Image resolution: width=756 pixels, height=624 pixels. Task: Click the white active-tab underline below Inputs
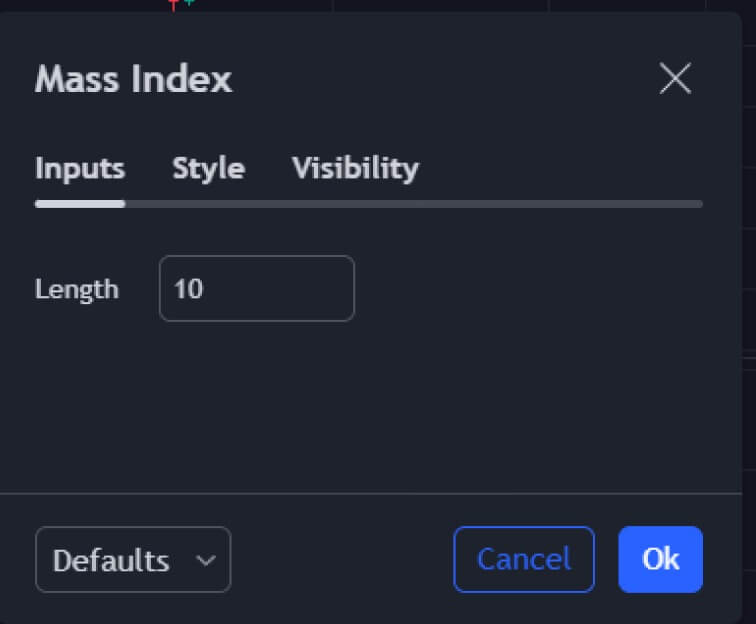80,203
